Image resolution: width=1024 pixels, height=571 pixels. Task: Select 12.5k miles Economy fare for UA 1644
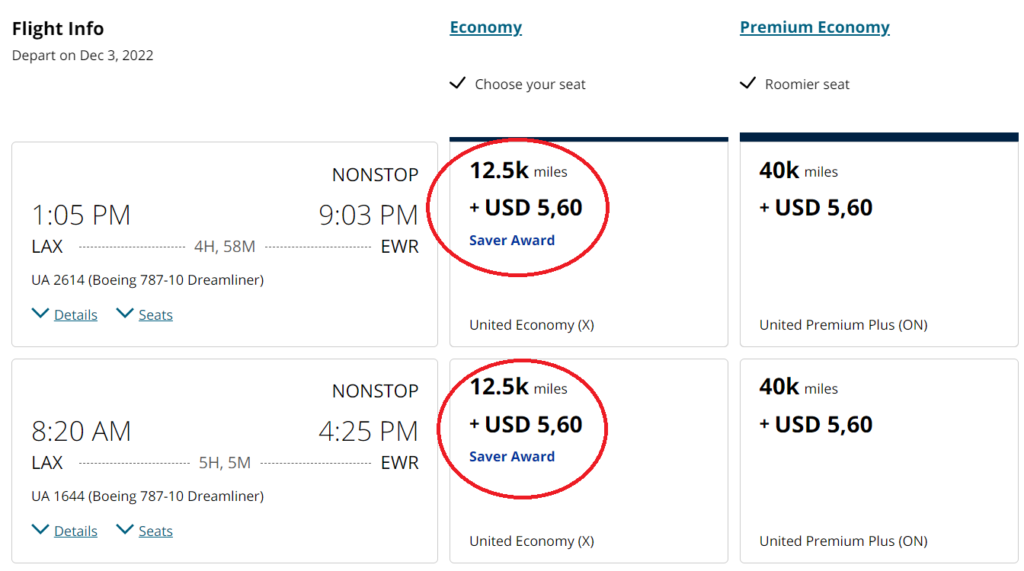pos(588,461)
